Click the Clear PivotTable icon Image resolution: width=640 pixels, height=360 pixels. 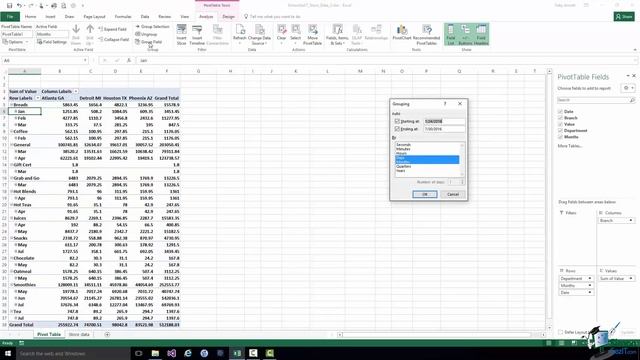(281, 34)
